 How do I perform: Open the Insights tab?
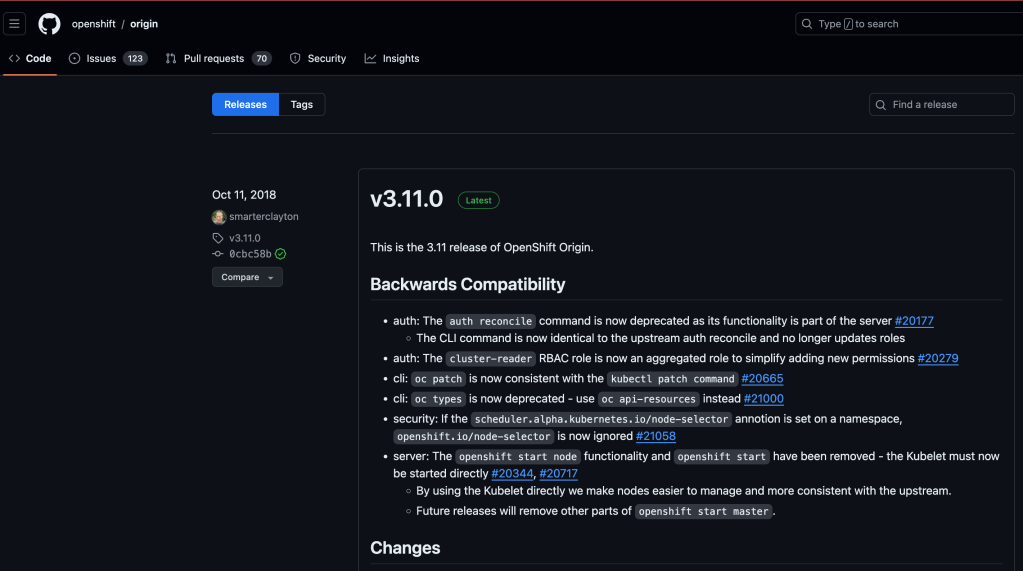click(x=392, y=59)
